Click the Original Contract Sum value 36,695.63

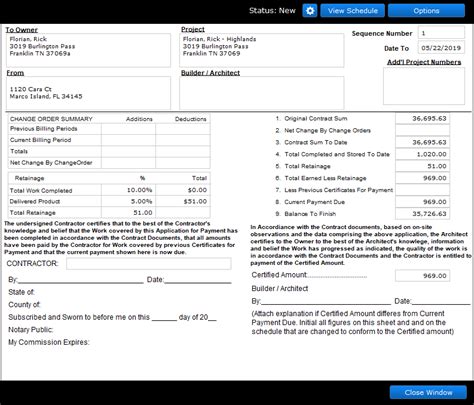point(422,118)
